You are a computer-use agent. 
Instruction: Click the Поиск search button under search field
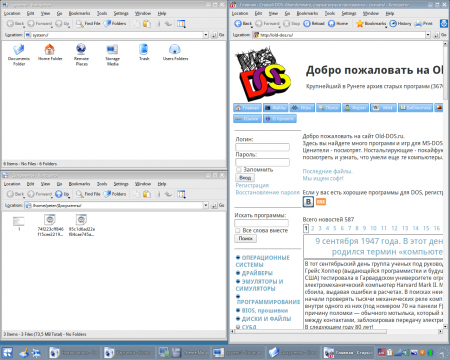246,238
